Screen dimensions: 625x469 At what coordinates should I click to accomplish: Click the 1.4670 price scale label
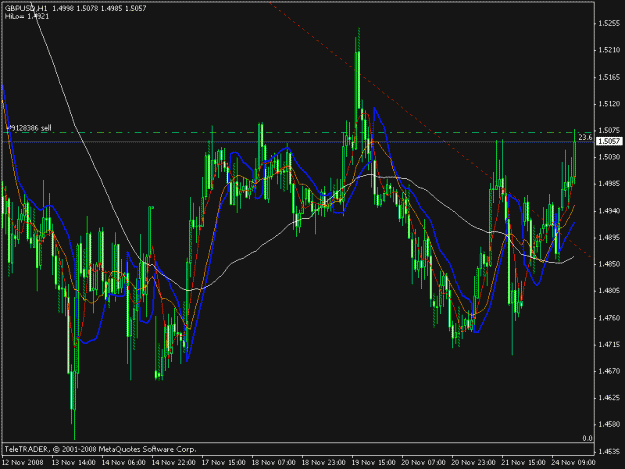pos(609,371)
